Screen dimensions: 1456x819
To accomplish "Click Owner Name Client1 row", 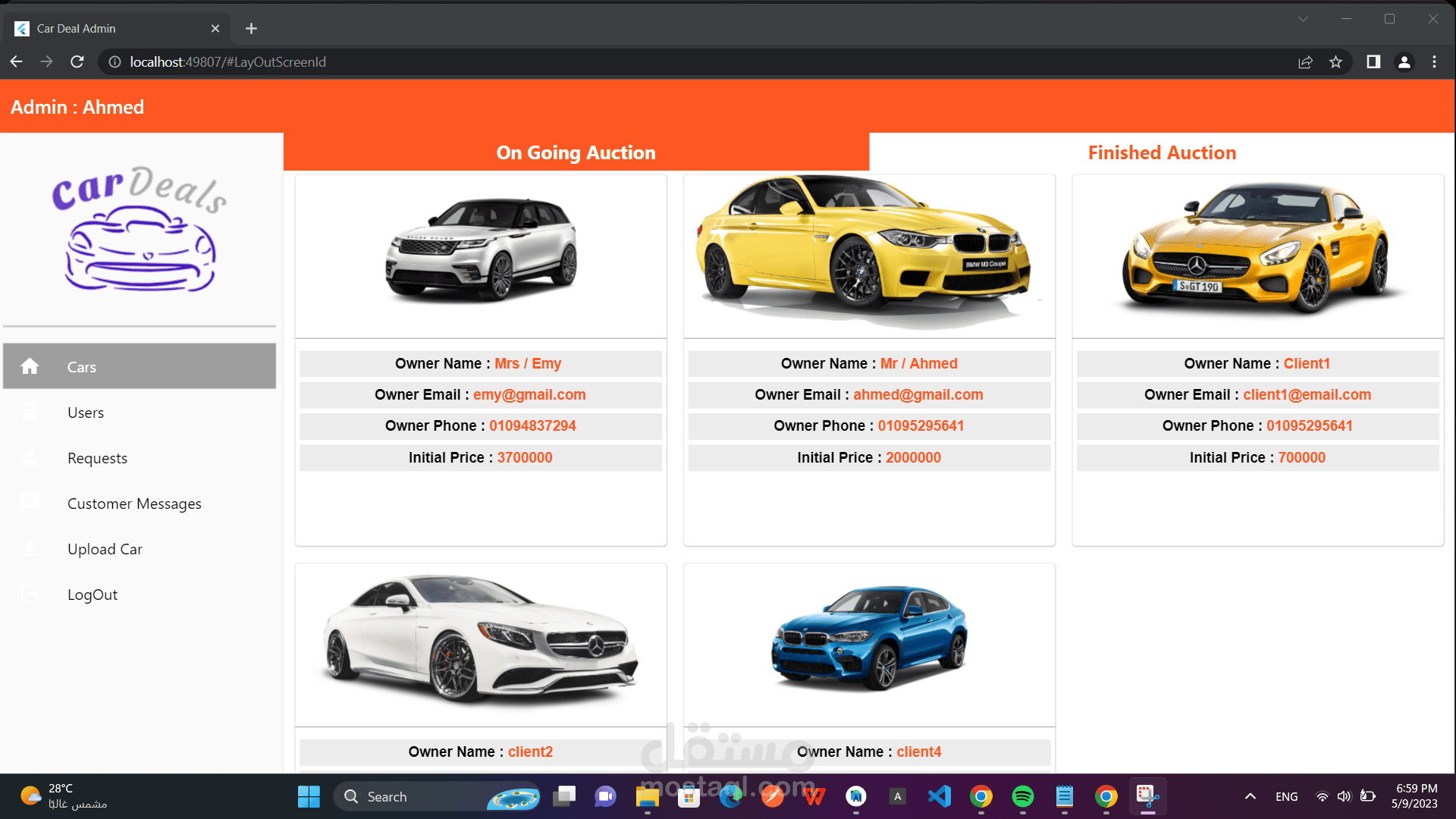I will 1257,363.
